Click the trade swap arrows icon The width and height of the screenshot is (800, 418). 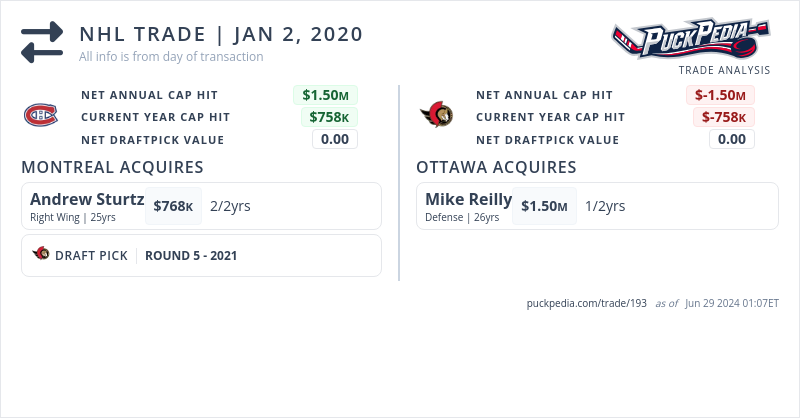point(42,43)
